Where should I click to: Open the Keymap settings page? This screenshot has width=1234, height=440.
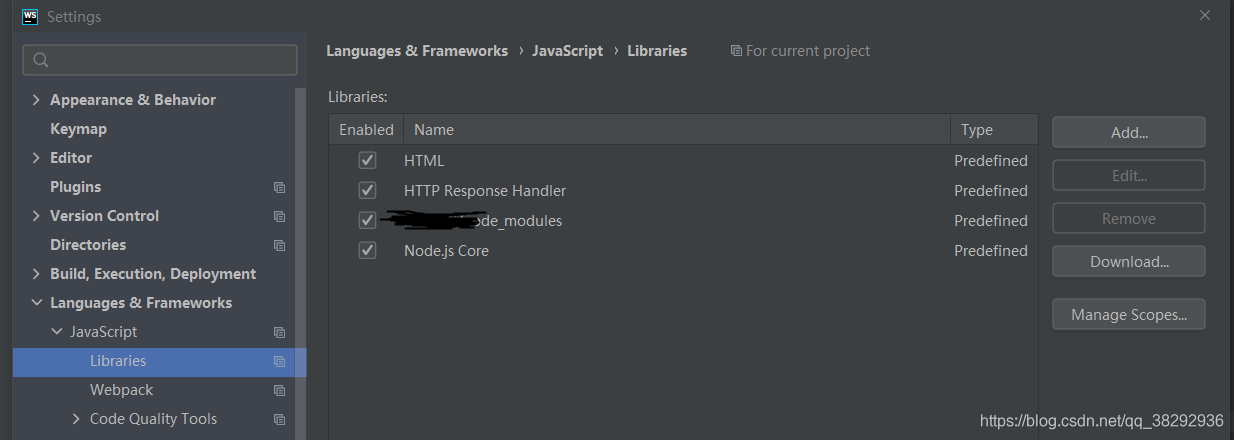[x=78, y=129]
